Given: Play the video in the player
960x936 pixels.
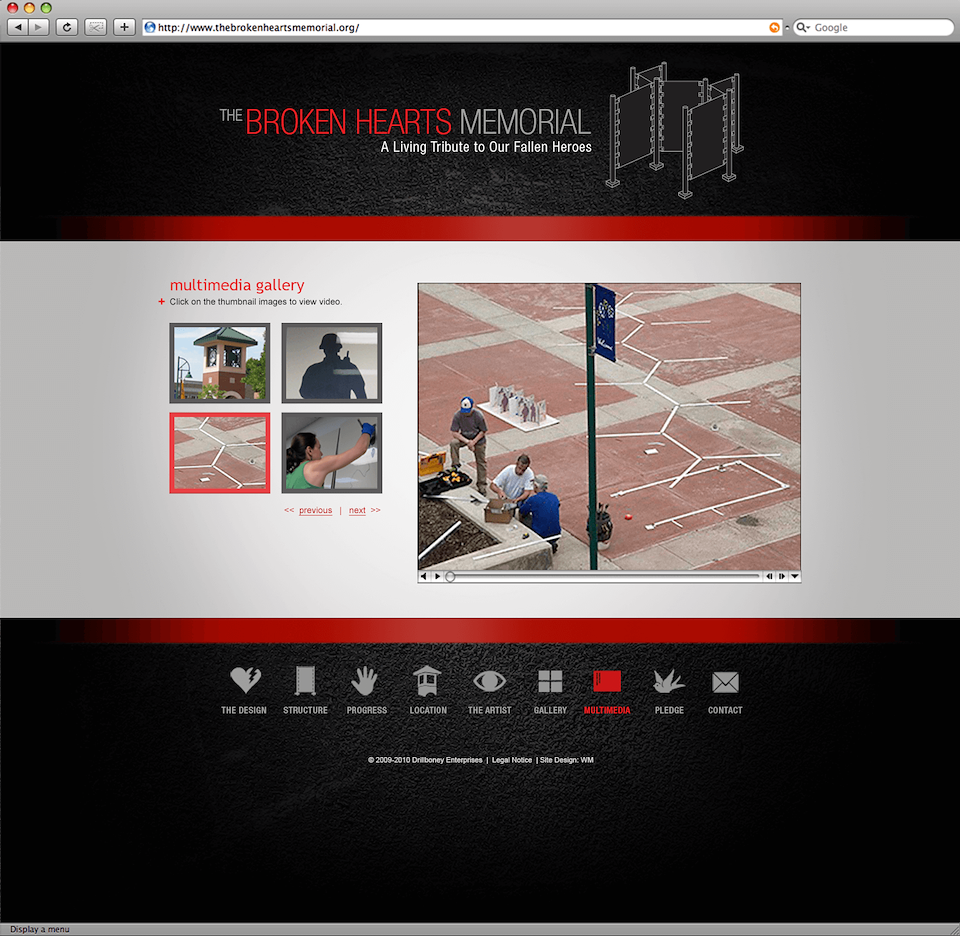Looking at the screenshot, I should 437,576.
